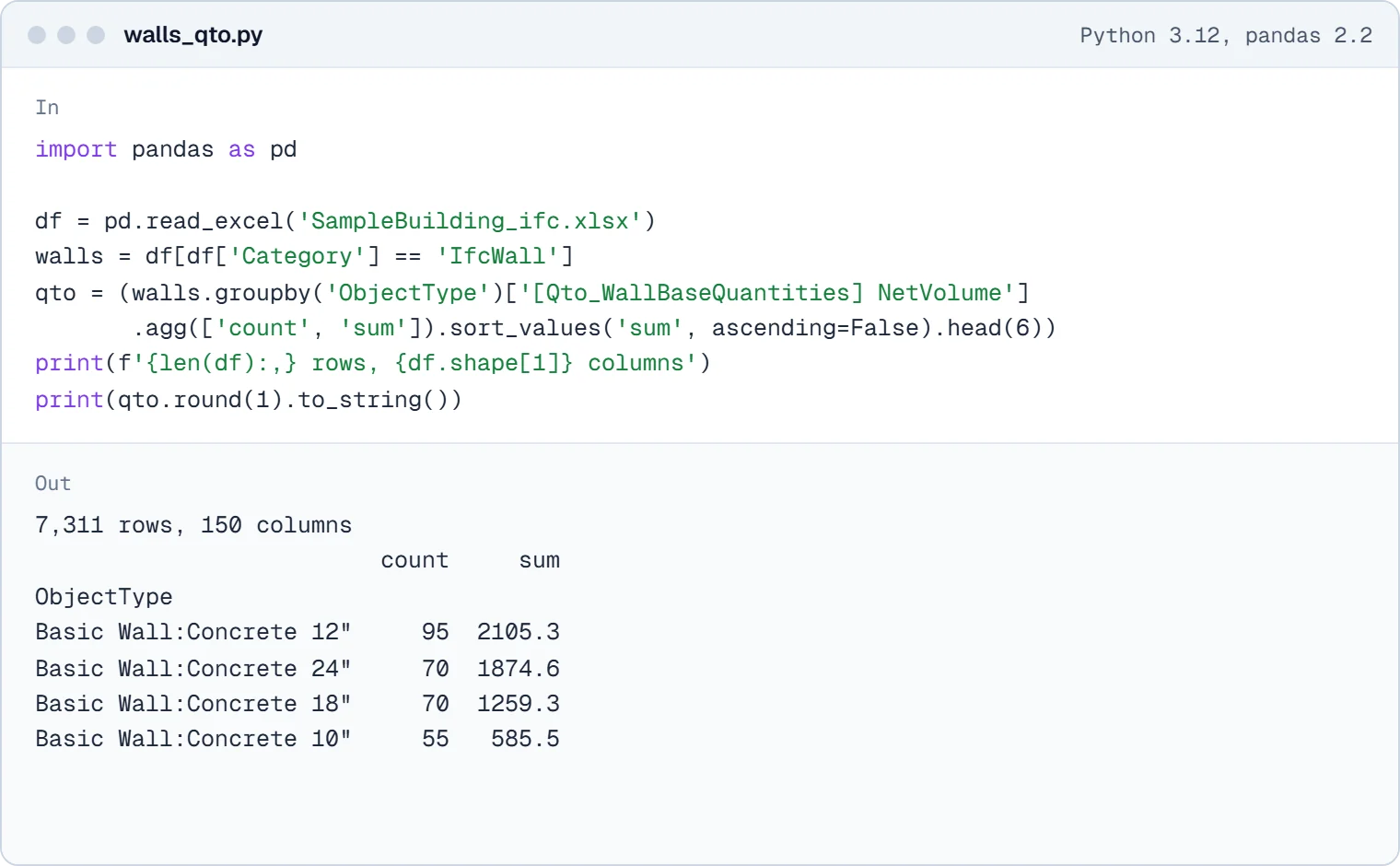Click the Out cell label
1400x866 pixels.
[52, 484]
